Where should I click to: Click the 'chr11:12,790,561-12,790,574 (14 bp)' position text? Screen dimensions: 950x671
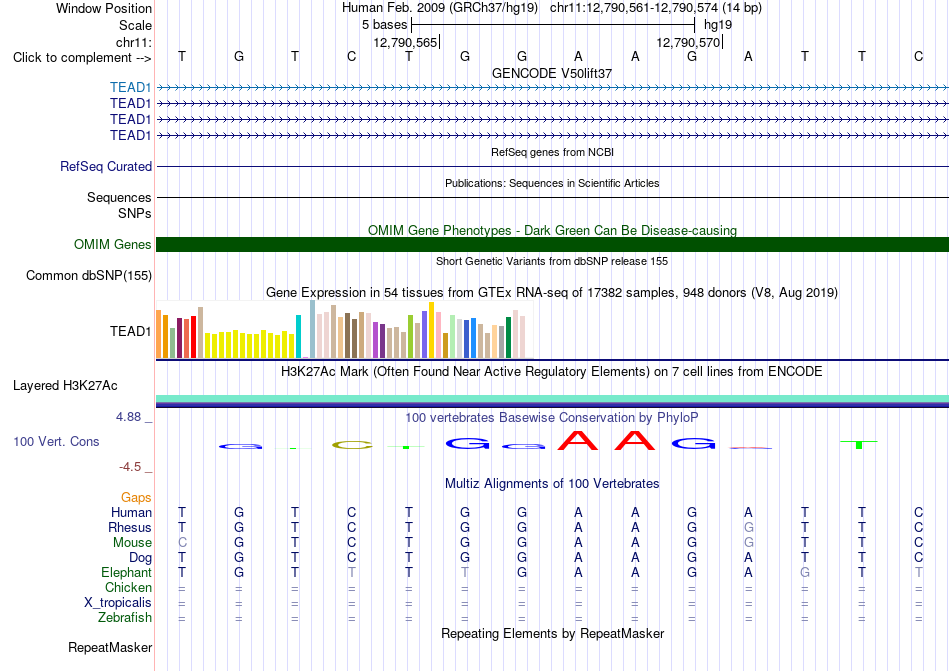(x=656, y=8)
